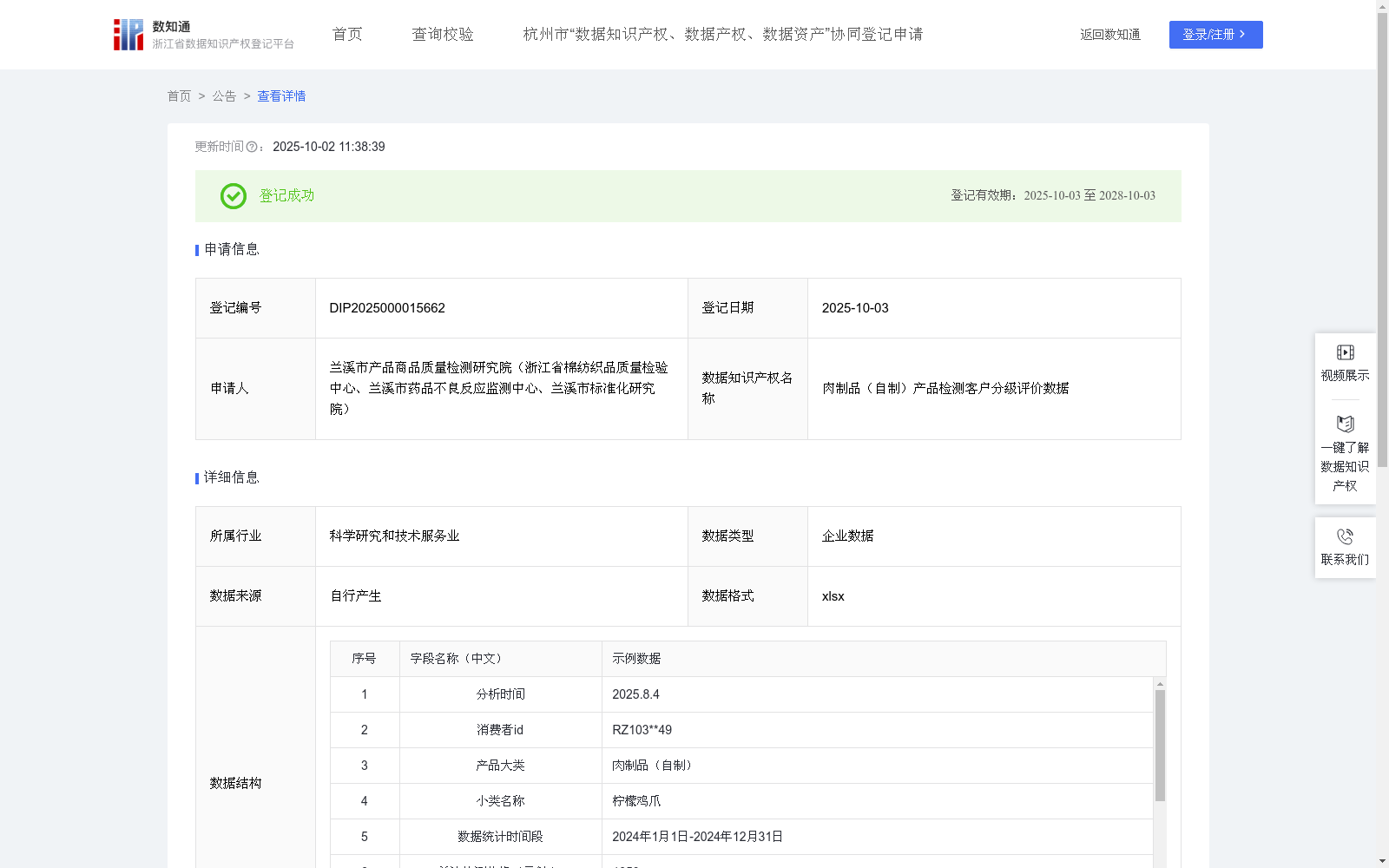
Task: Open the 视频展示 video icon
Action: 1345,352
